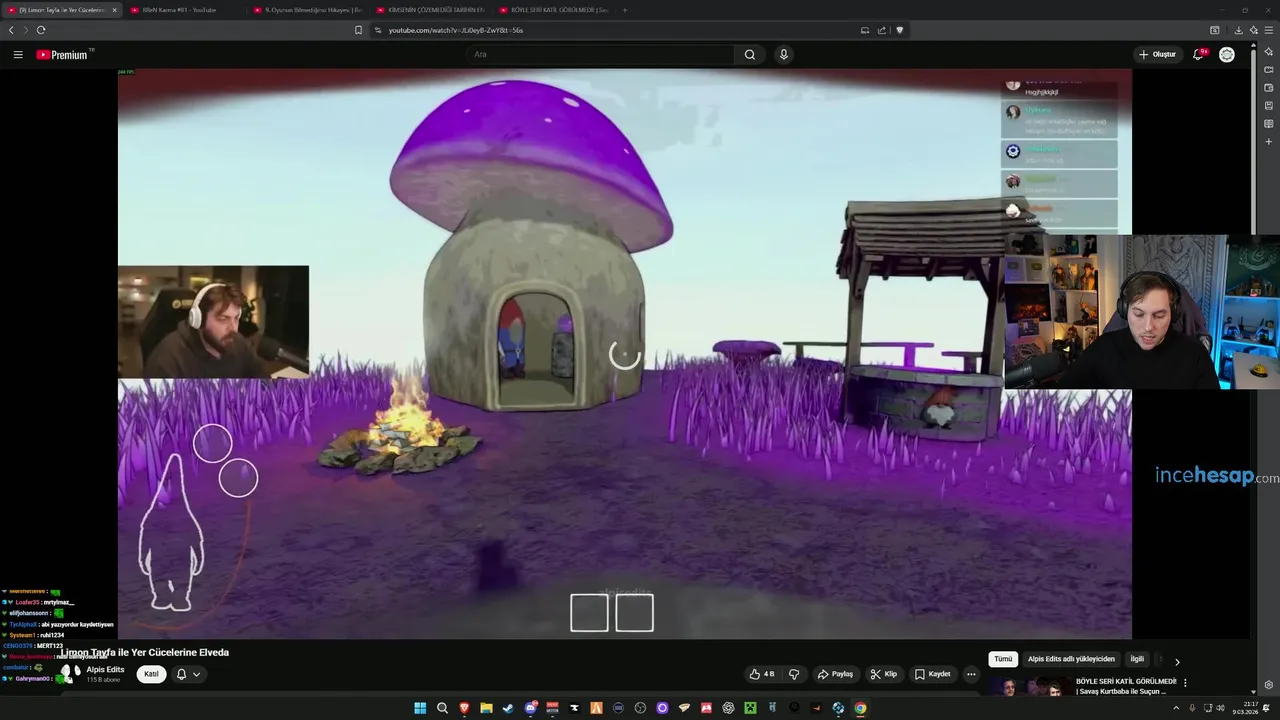The height and width of the screenshot is (720, 1280).
Task: Dislike the video with thumbs down
Action: 794,674
